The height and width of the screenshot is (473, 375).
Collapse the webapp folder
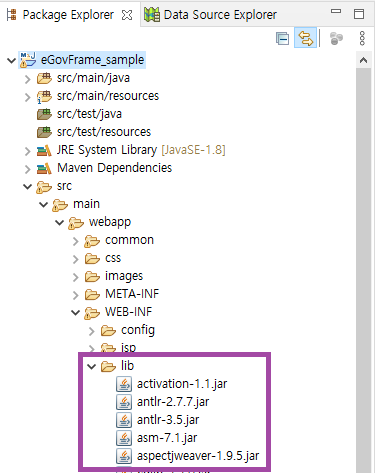coord(59,222)
